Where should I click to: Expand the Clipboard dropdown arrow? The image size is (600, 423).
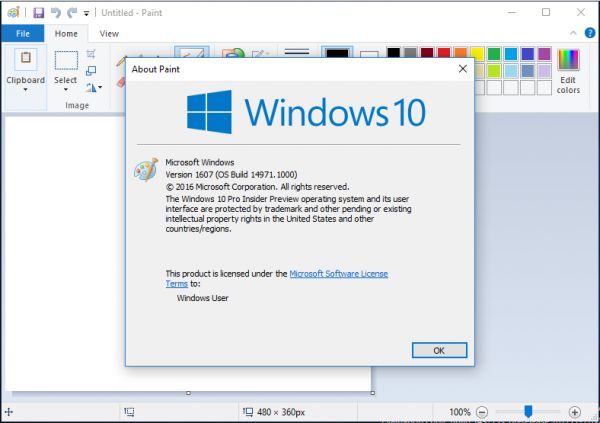pyautogui.click(x=26, y=90)
